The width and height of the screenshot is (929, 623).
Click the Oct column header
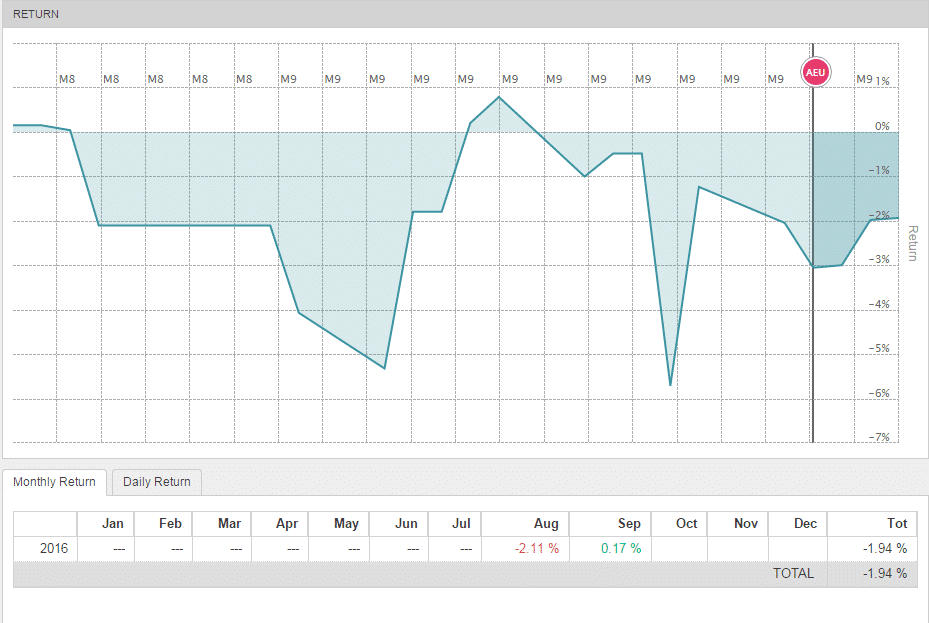pos(686,523)
